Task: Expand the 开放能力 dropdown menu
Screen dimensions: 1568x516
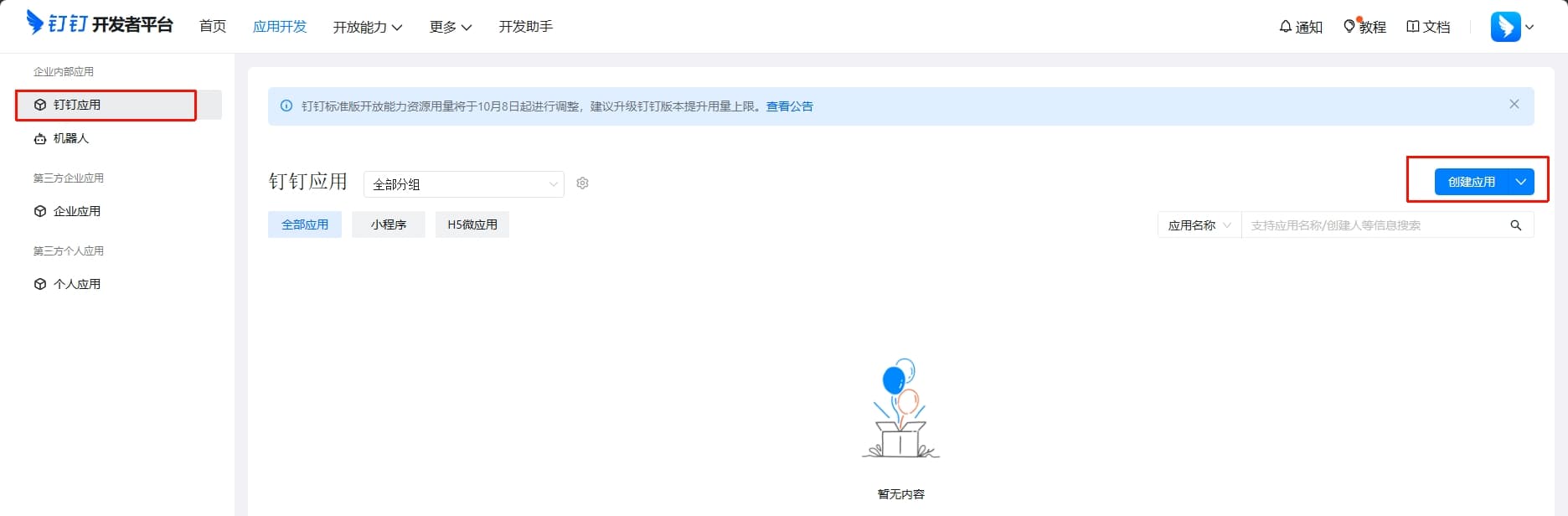Action: 368,27
